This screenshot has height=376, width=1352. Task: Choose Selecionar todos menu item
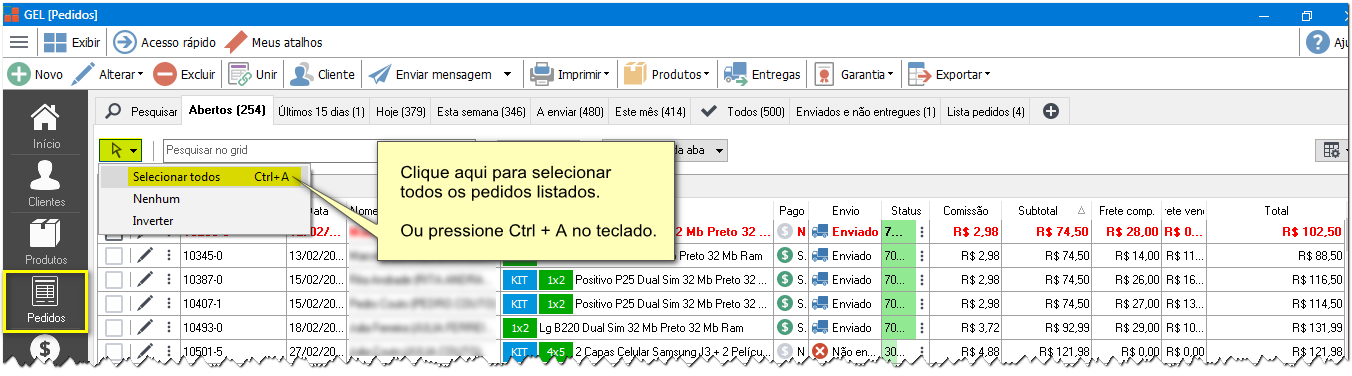click(x=210, y=177)
